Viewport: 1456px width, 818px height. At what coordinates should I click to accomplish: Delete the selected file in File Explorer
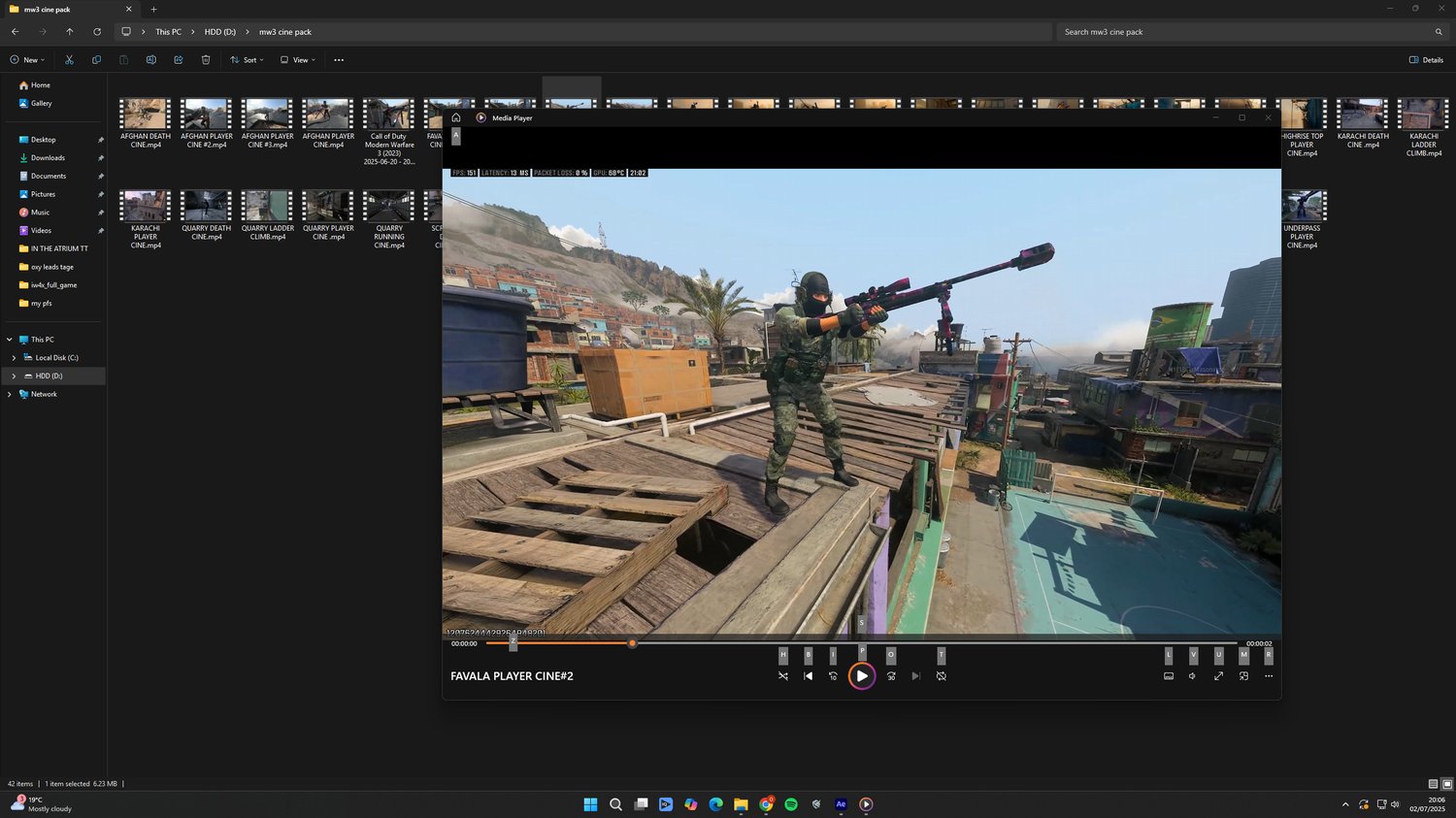pyautogui.click(x=206, y=60)
